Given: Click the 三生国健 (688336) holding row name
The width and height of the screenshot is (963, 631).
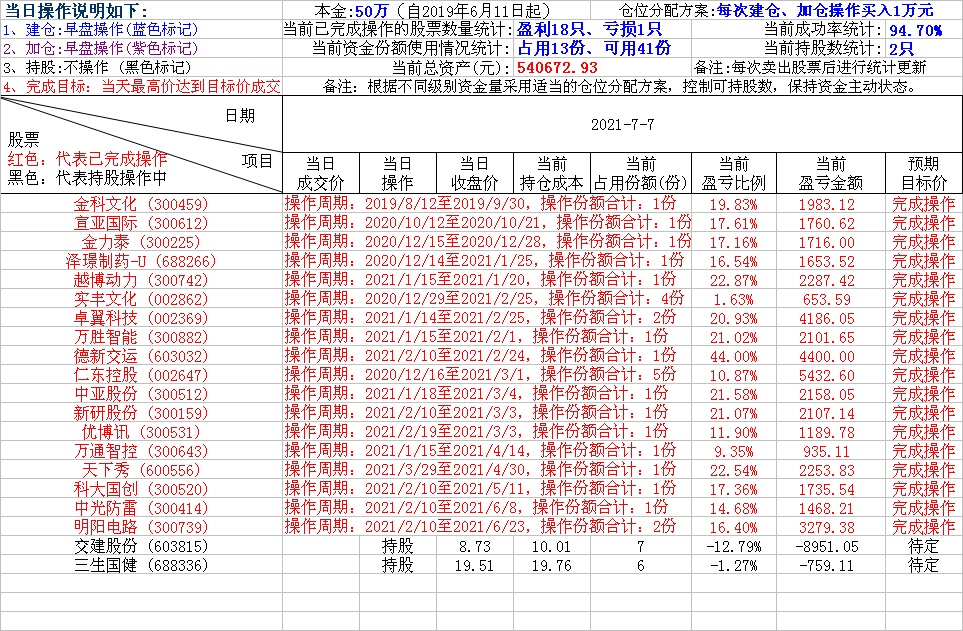Looking at the screenshot, I should (x=141, y=565).
